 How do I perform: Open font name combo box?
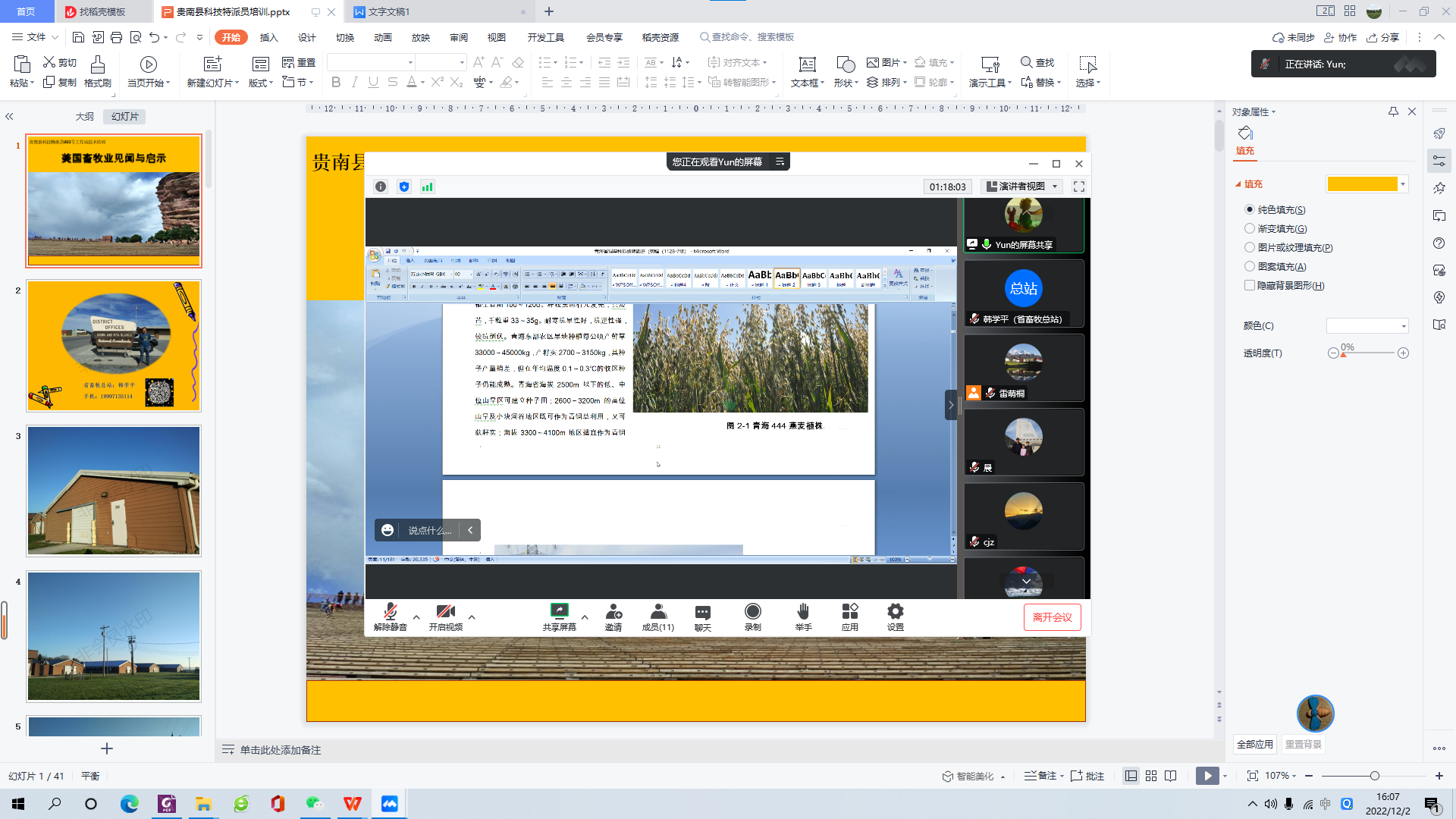[x=372, y=62]
